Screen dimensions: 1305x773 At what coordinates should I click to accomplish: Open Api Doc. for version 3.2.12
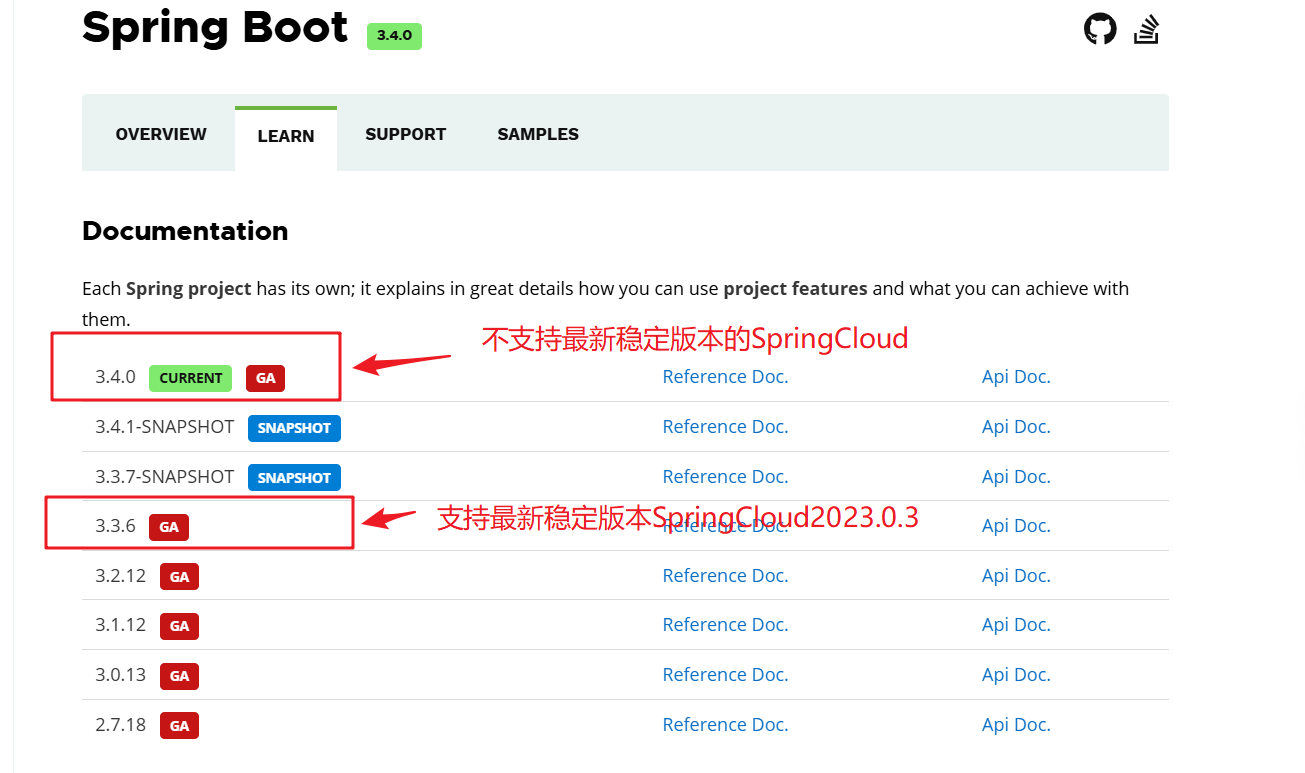click(1016, 576)
